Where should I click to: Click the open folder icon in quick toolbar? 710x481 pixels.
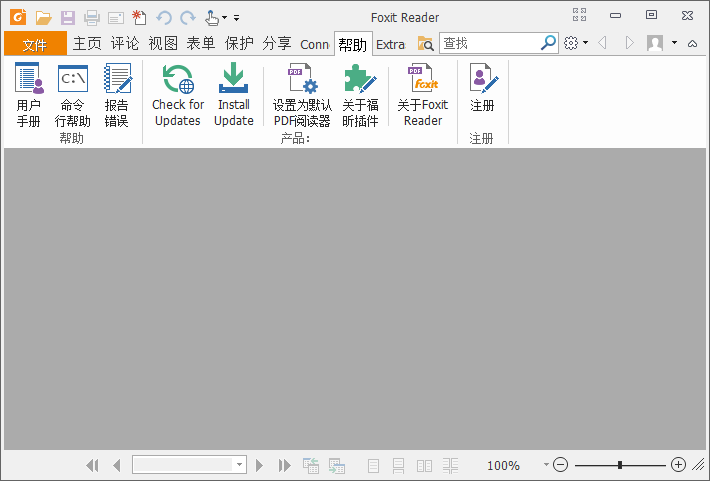43,18
